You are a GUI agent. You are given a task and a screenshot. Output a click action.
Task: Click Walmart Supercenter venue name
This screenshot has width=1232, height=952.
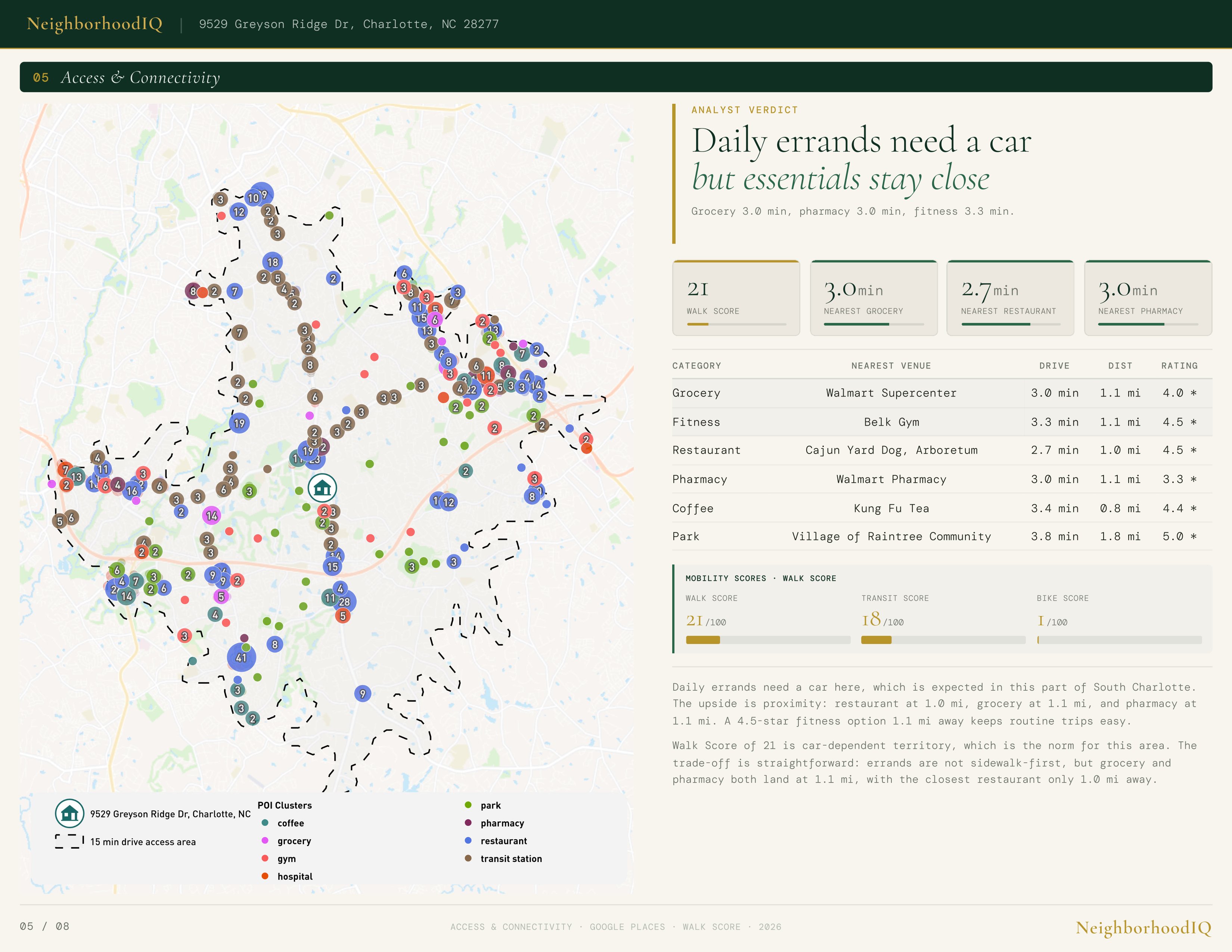tap(891, 393)
